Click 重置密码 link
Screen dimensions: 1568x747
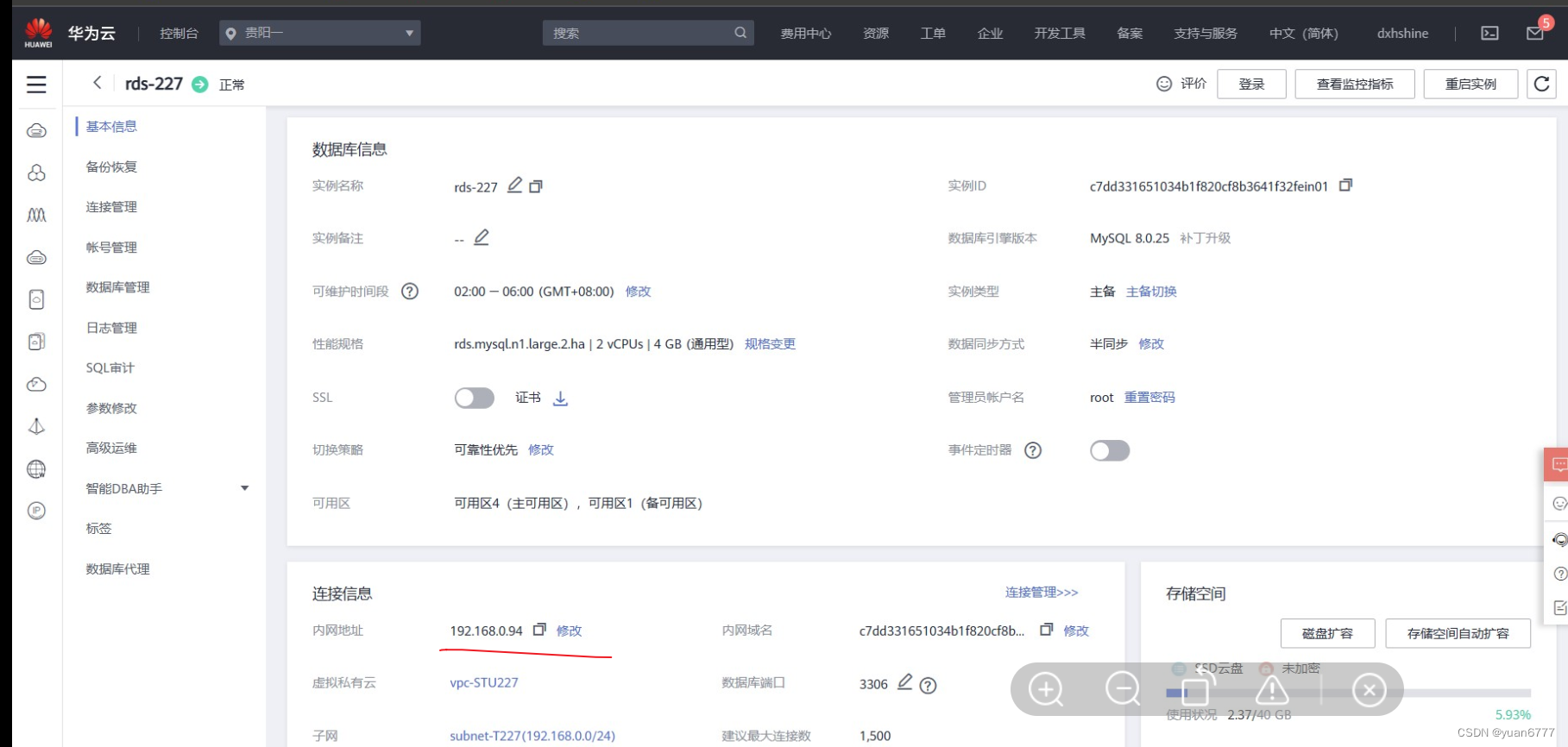1149,397
